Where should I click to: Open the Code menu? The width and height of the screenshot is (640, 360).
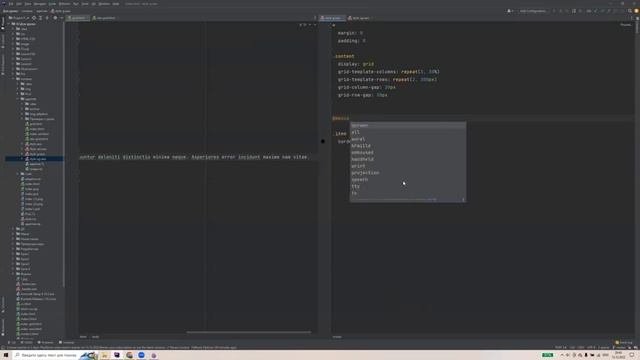[x=52, y=4]
